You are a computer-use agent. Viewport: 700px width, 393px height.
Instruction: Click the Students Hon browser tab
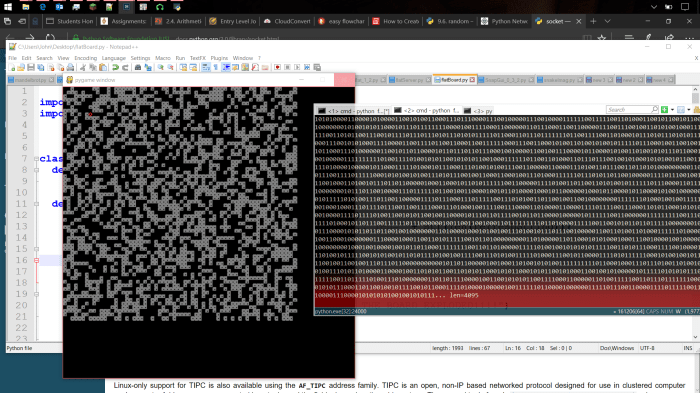pyautogui.click(x=70, y=21)
